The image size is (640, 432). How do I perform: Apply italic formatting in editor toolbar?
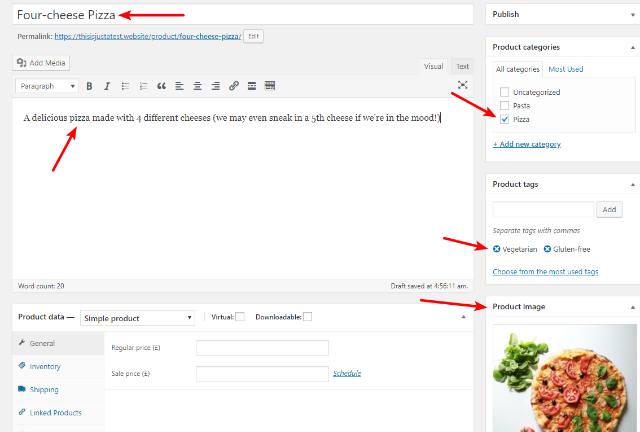(107, 86)
